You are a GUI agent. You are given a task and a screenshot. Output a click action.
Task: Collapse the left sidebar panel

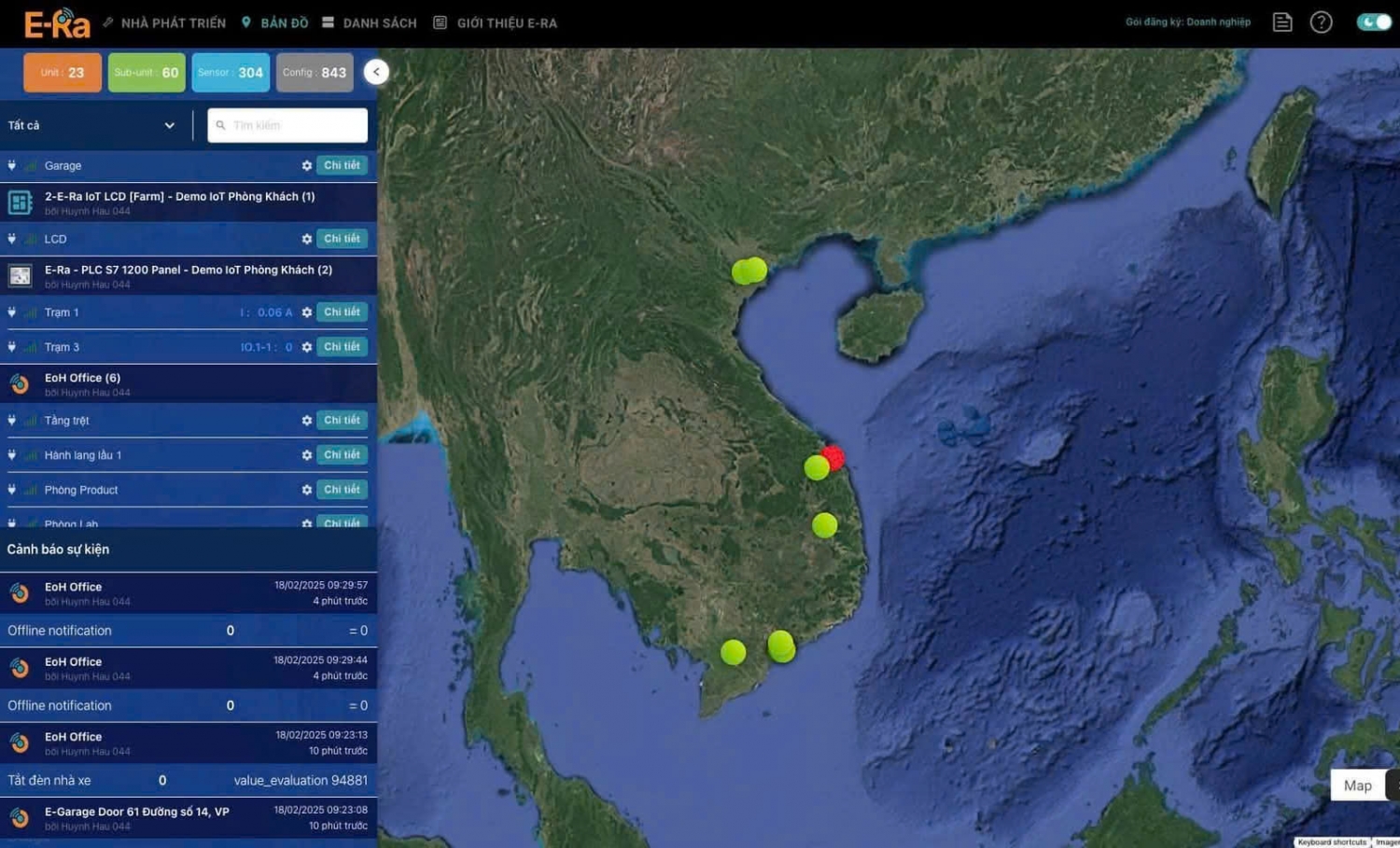coord(376,72)
